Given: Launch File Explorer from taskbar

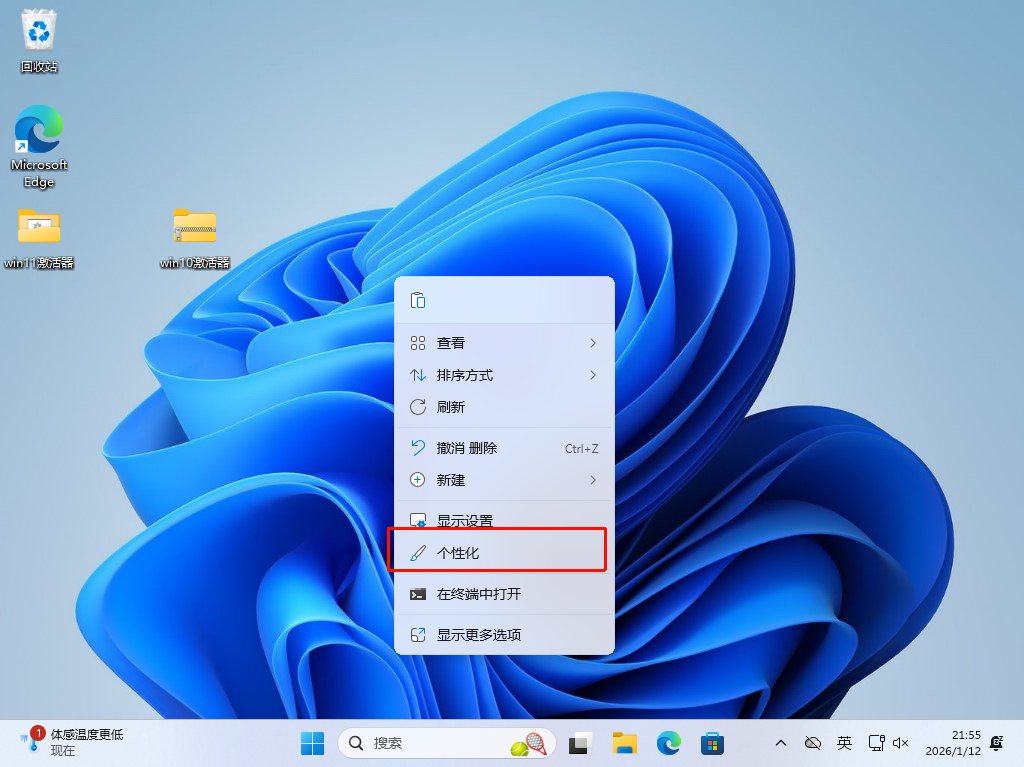Looking at the screenshot, I should pos(625,743).
